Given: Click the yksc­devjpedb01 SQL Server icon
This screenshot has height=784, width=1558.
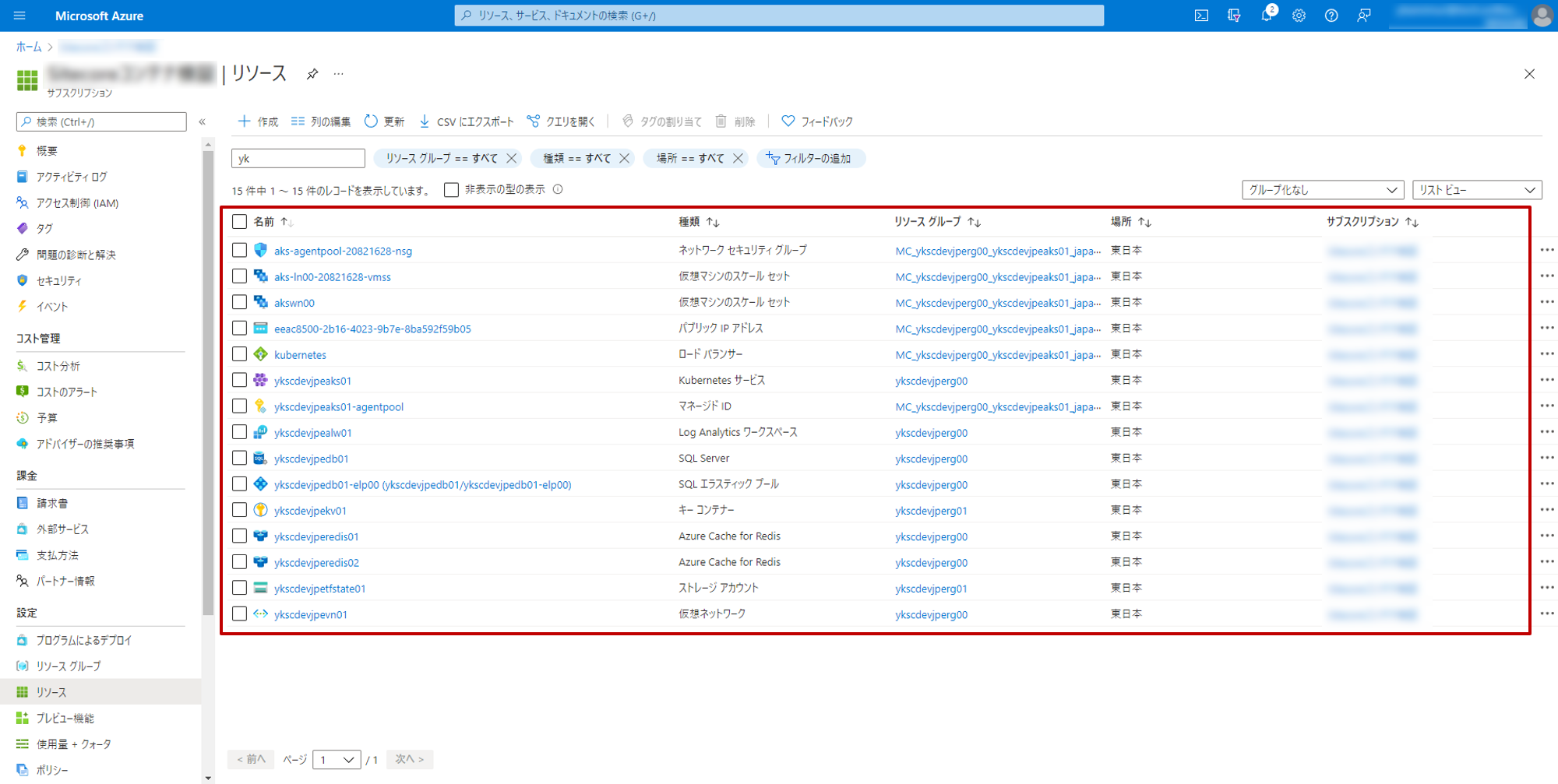Looking at the screenshot, I should [261, 459].
